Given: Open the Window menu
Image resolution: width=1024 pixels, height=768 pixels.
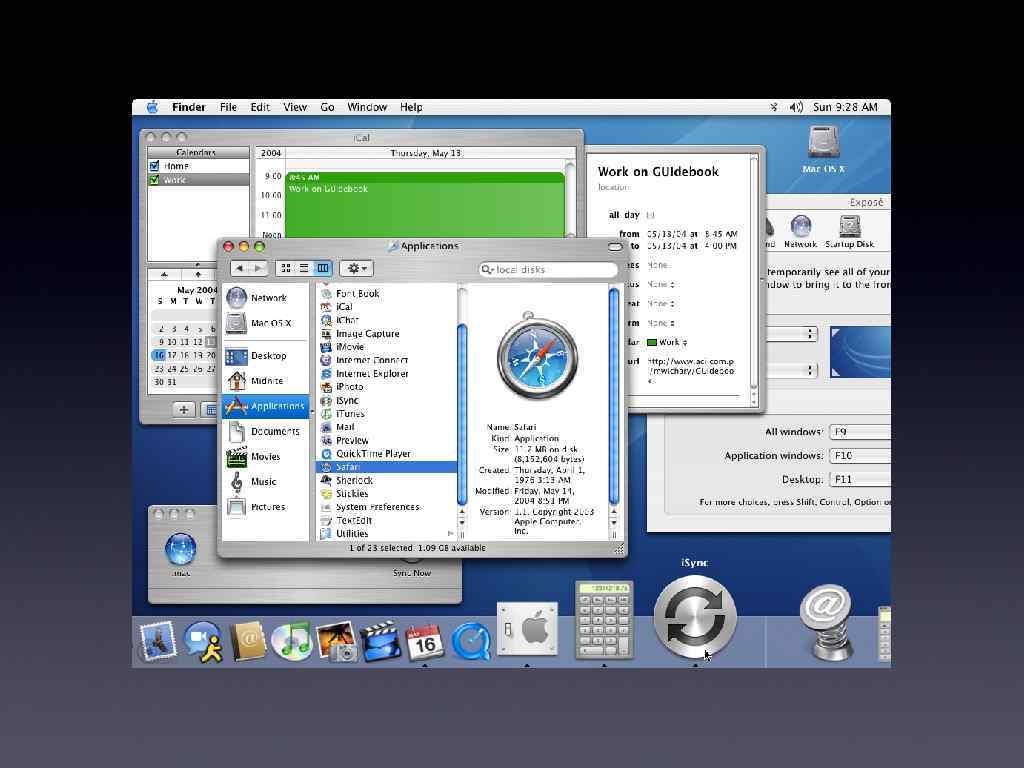Looking at the screenshot, I should coord(367,107).
